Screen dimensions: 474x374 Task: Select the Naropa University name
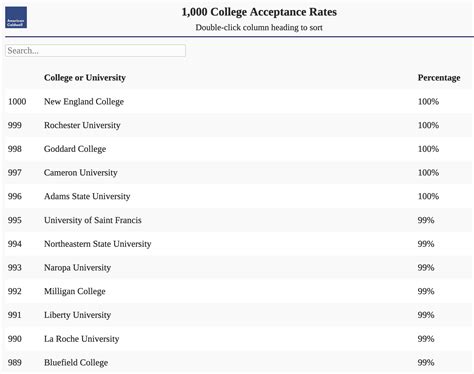(x=77, y=267)
